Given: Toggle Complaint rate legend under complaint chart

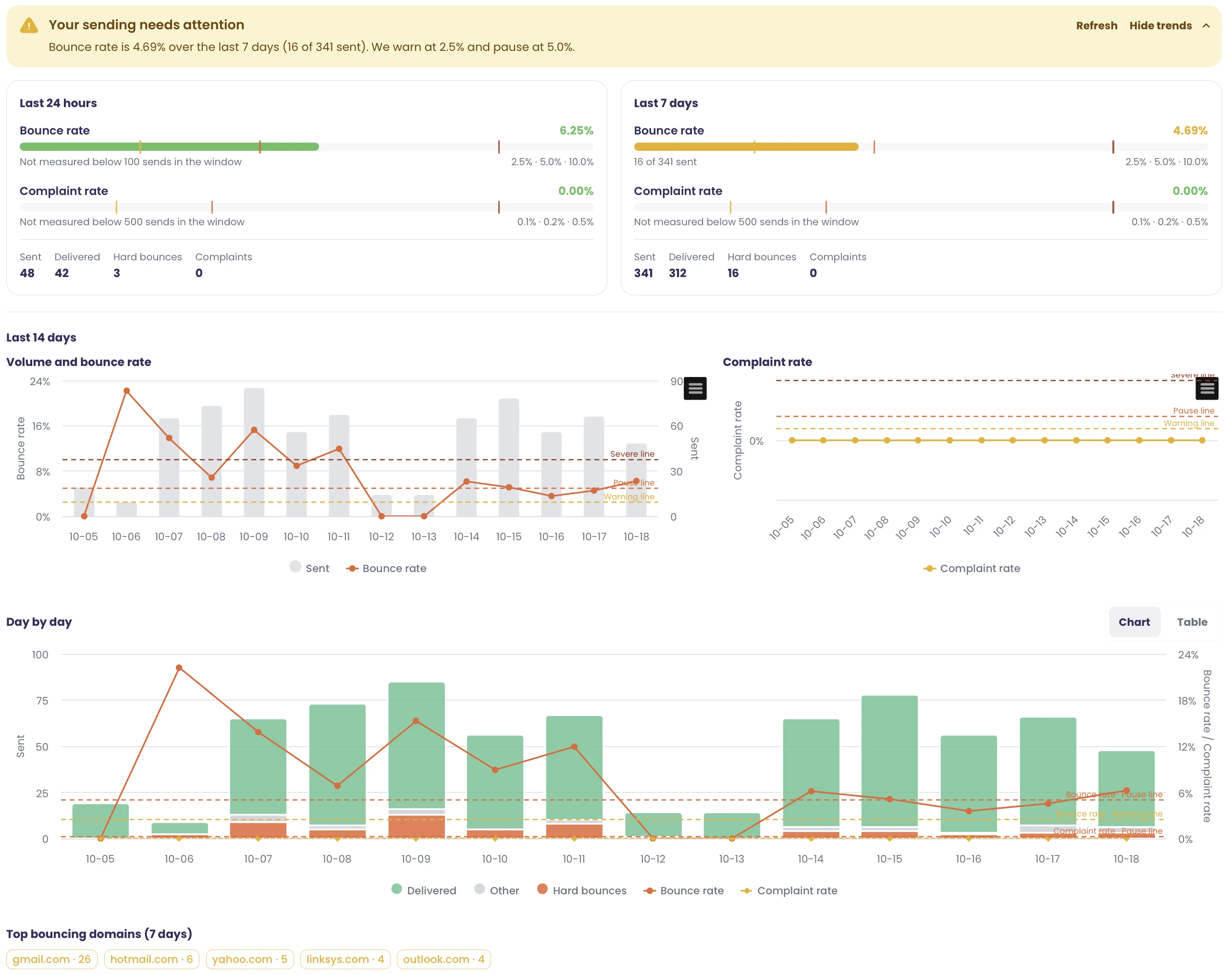Looking at the screenshot, I should [x=972, y=568].
